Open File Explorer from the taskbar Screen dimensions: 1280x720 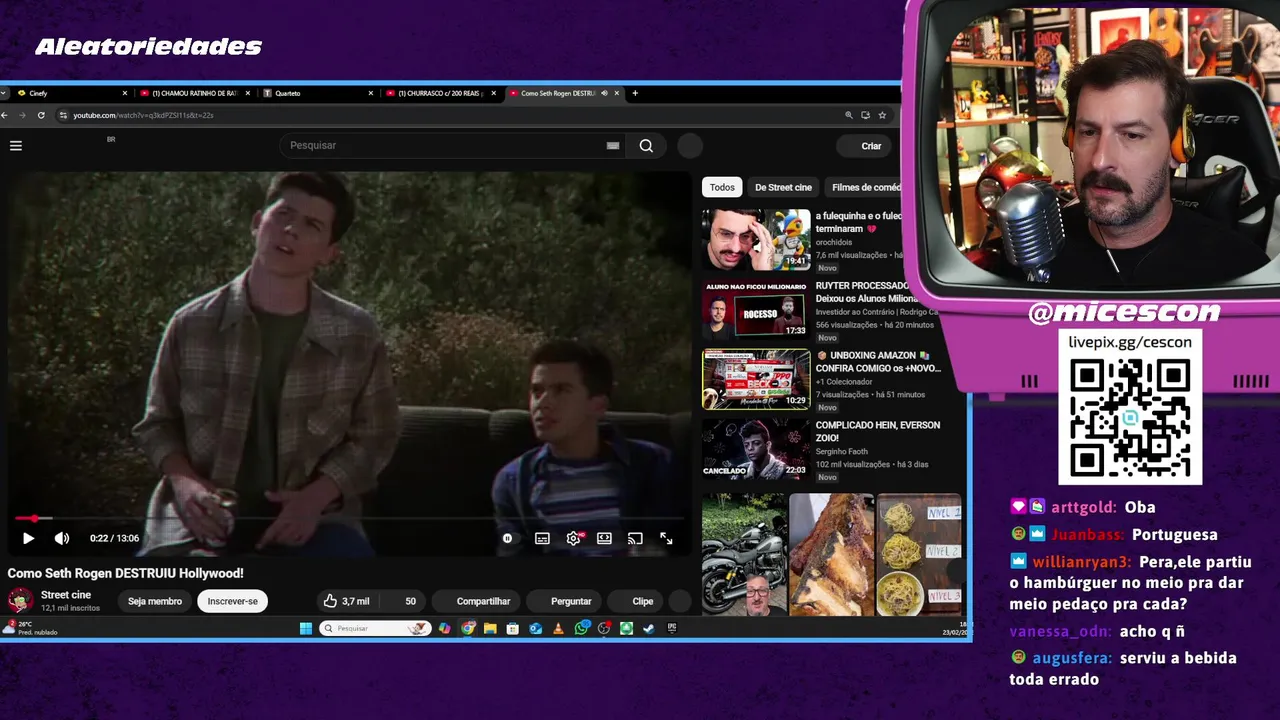pos(490,628)
